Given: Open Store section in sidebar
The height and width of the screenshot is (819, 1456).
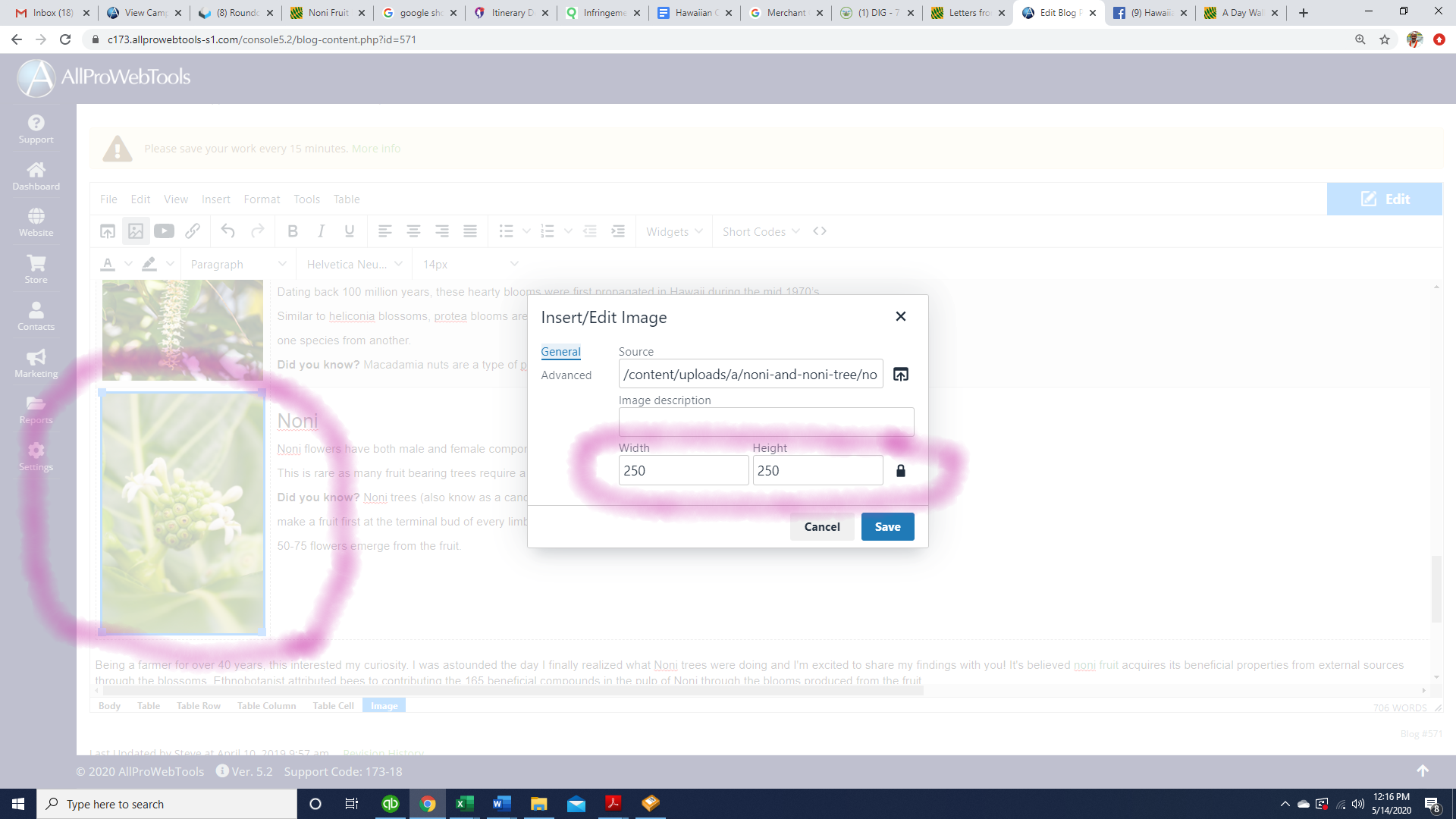Looking at the screenshot, I should (x=36, y=269).
